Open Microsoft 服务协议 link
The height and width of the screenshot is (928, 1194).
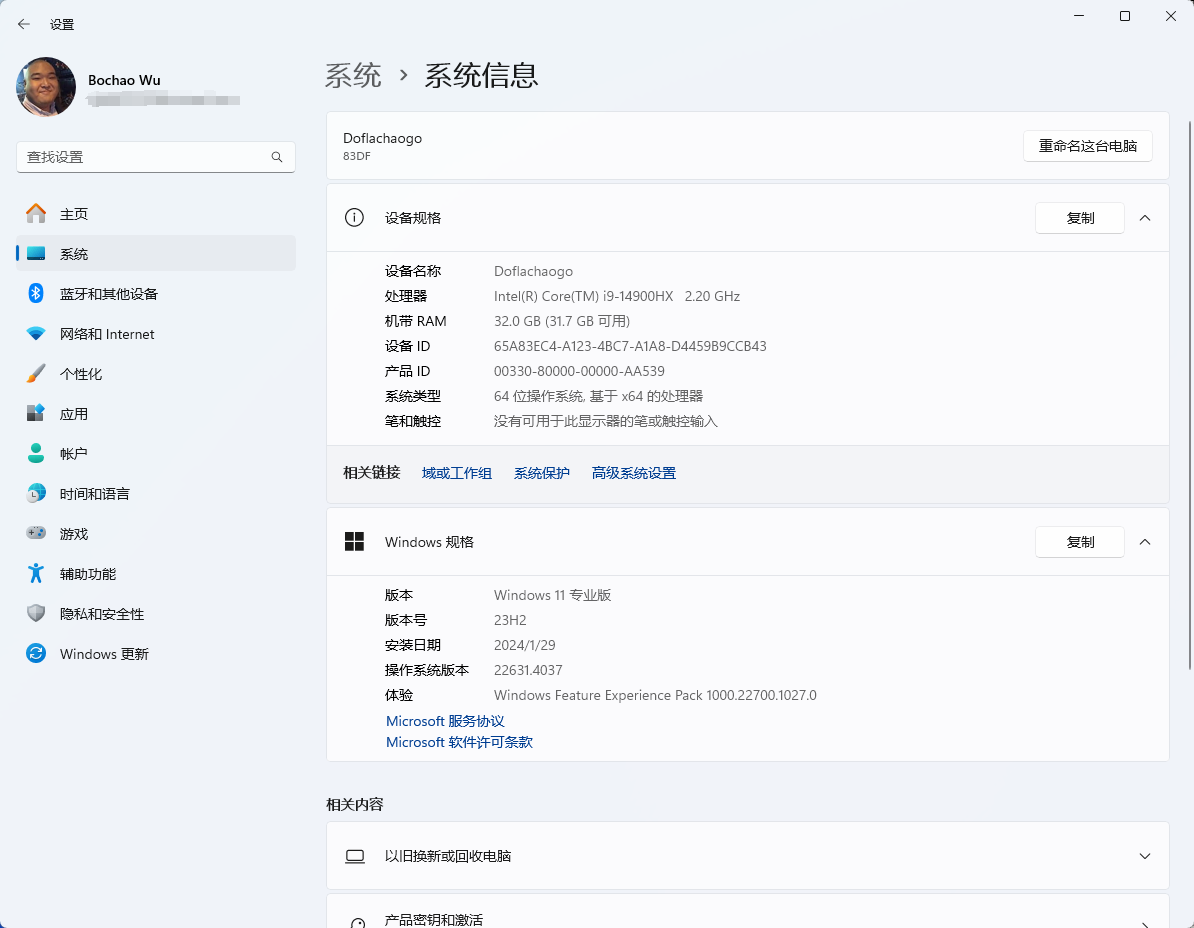click(445, 721)
